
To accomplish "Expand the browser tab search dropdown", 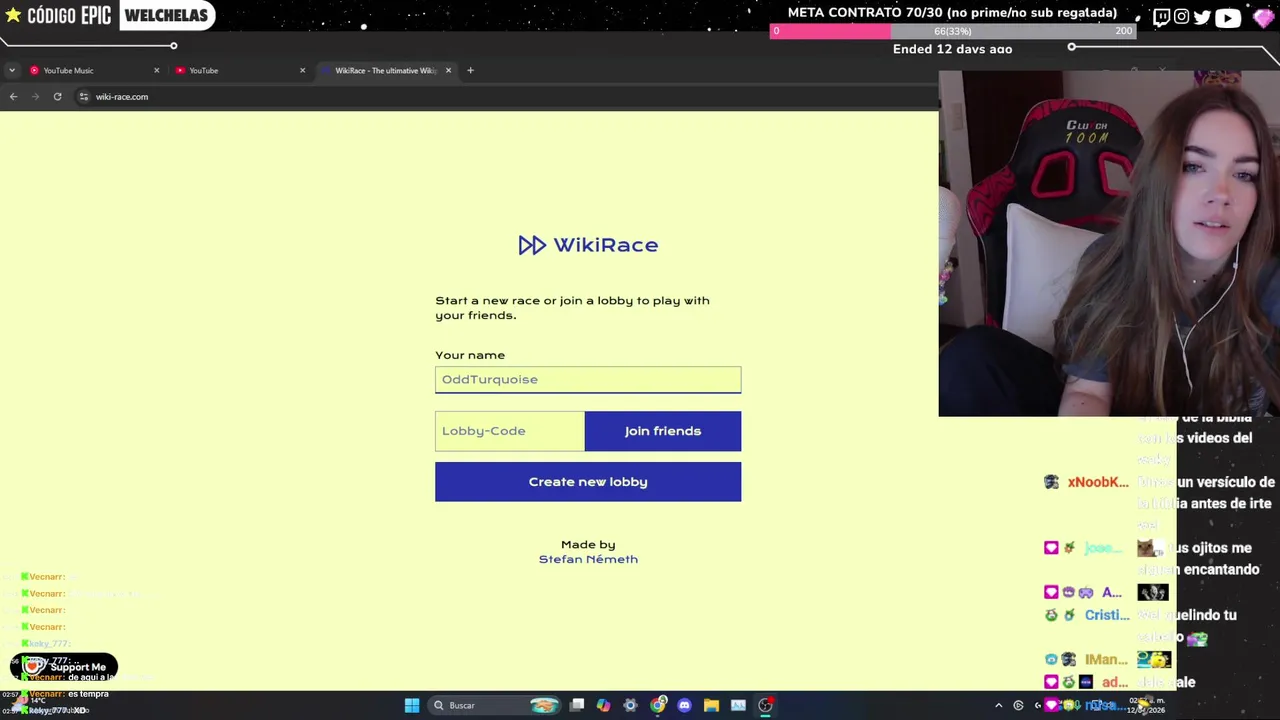I will coord(11,70).
